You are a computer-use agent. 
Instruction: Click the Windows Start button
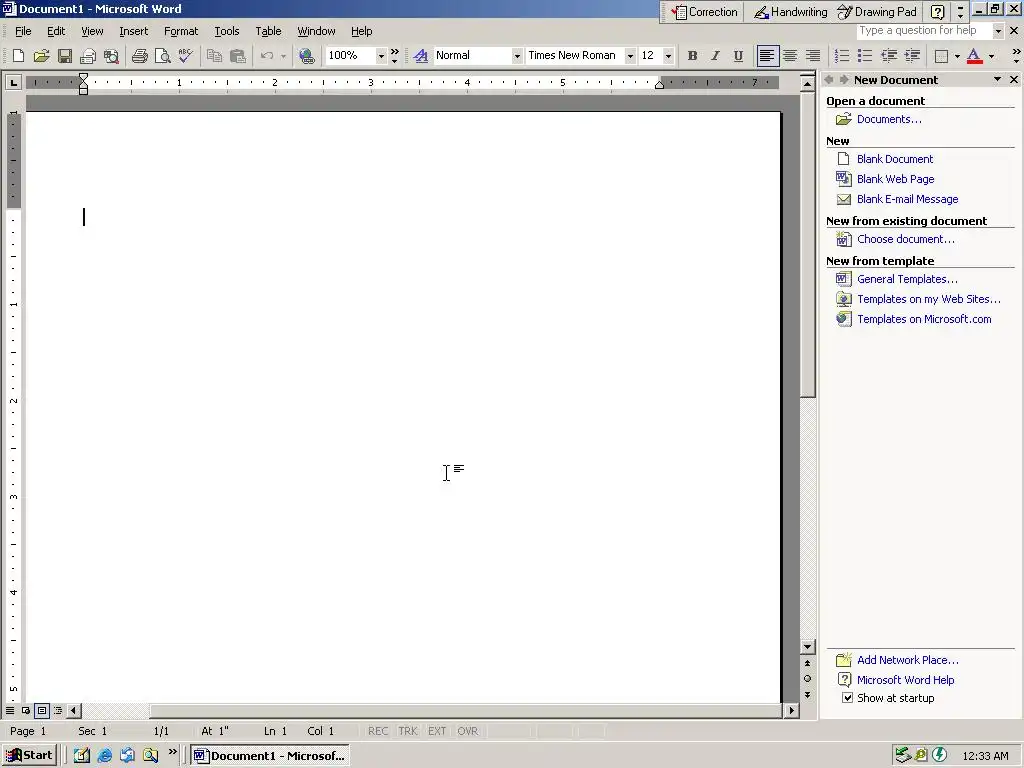[29, 756]
